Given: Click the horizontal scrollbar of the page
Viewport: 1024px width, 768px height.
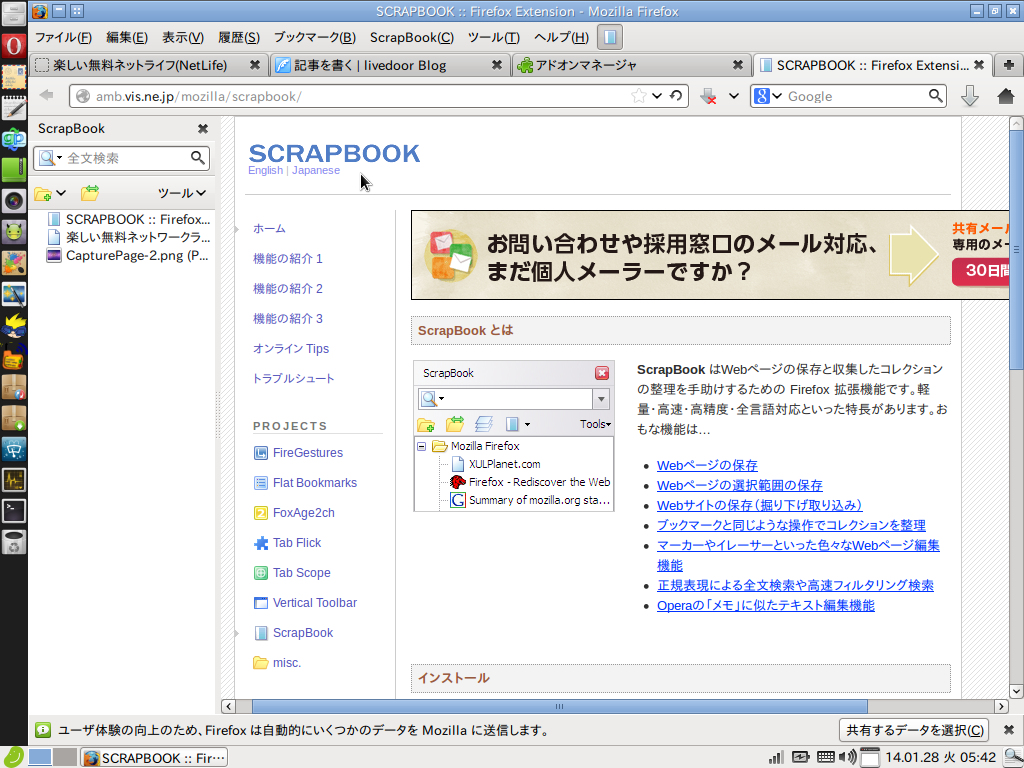Looking at the screenshot, I should 559,706.
